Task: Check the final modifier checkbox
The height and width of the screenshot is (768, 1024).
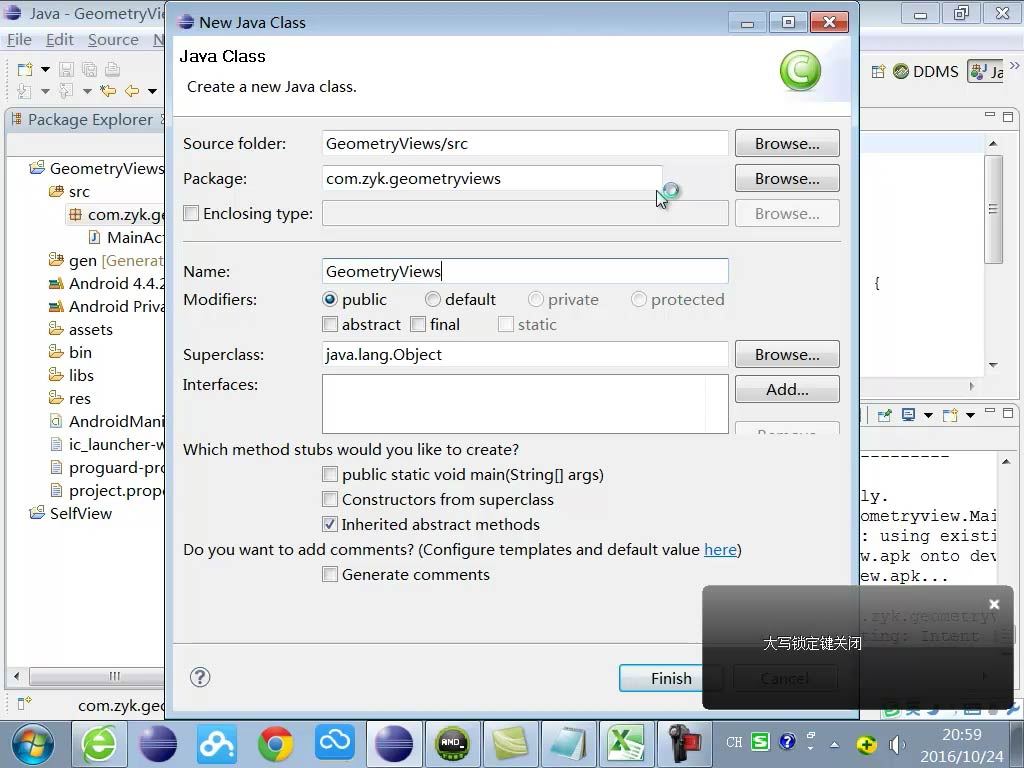Action: click(418, 324)
